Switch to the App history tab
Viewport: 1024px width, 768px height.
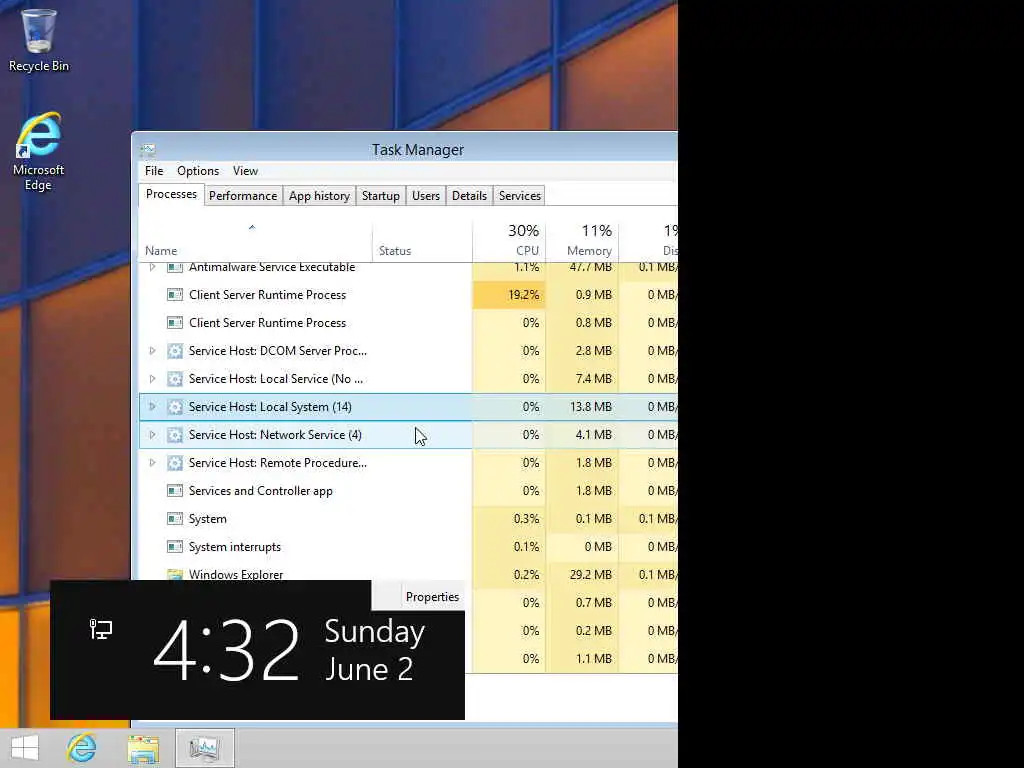[x=319, y=196]
